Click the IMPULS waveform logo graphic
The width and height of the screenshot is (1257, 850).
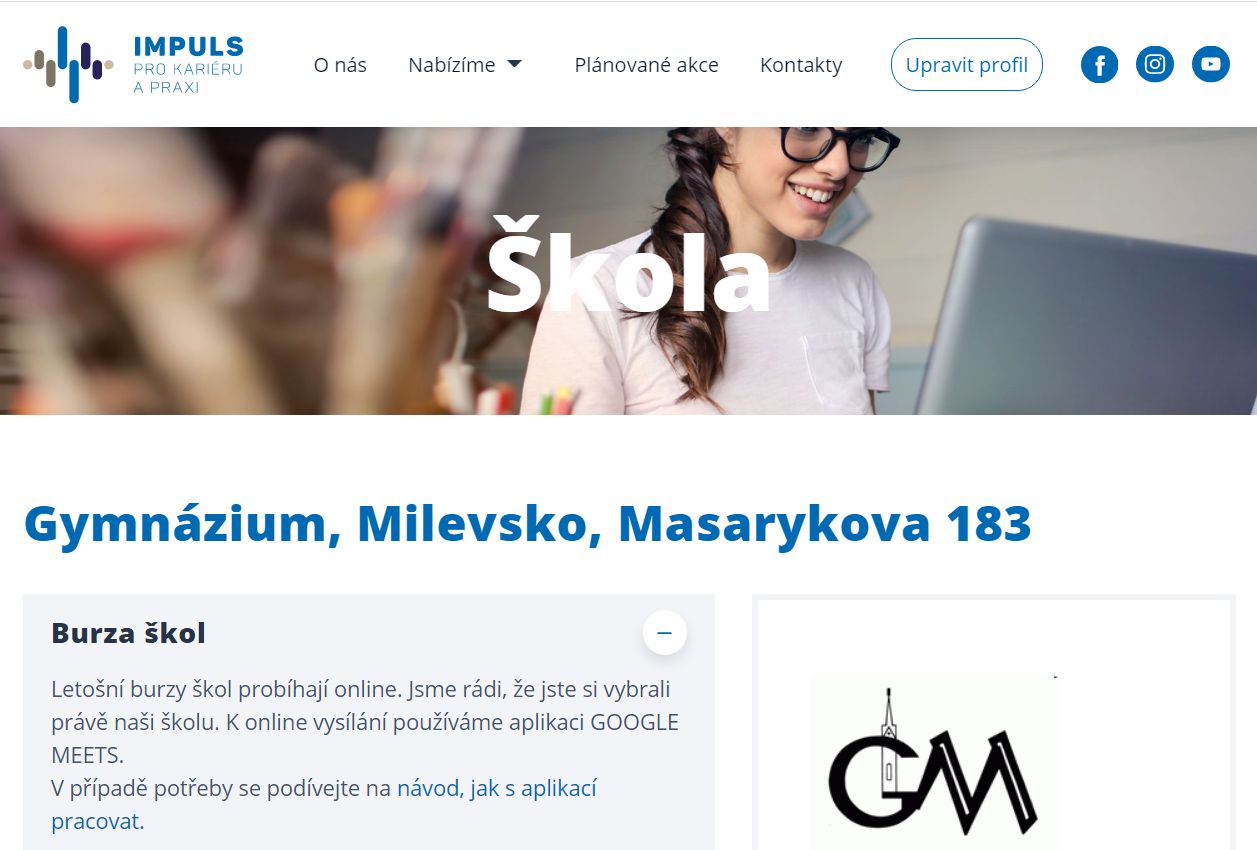(67, 65)
